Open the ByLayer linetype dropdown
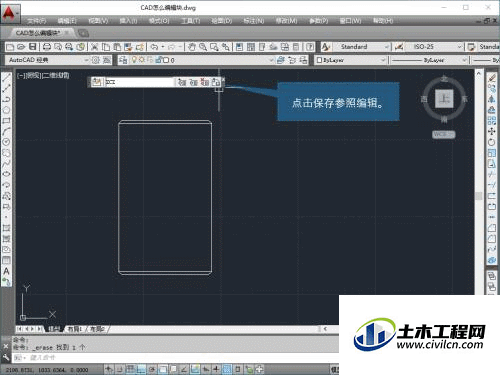This screenshot has width=500, height=375. (464, 60)
